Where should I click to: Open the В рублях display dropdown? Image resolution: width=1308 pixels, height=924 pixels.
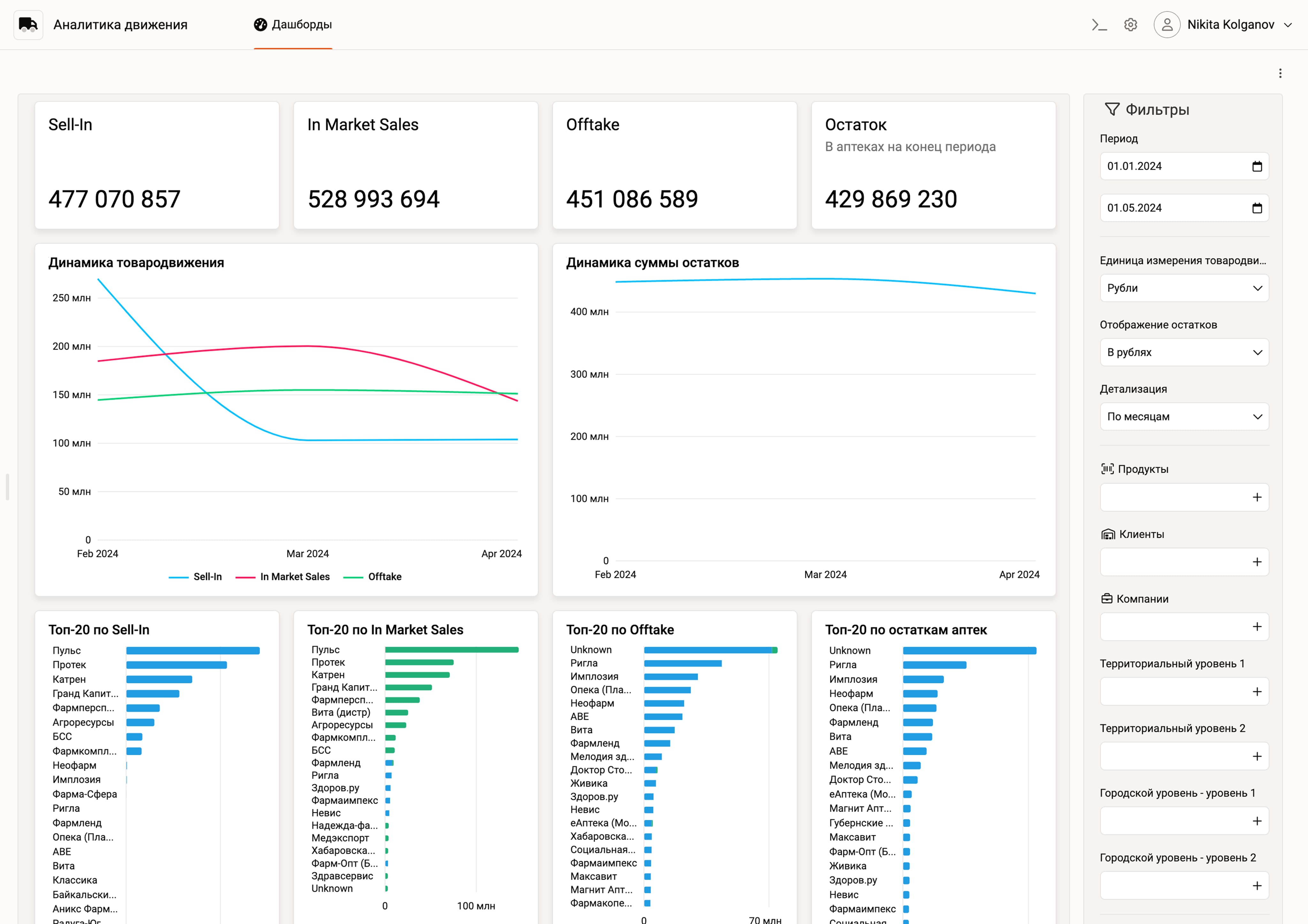(1184, 352)
